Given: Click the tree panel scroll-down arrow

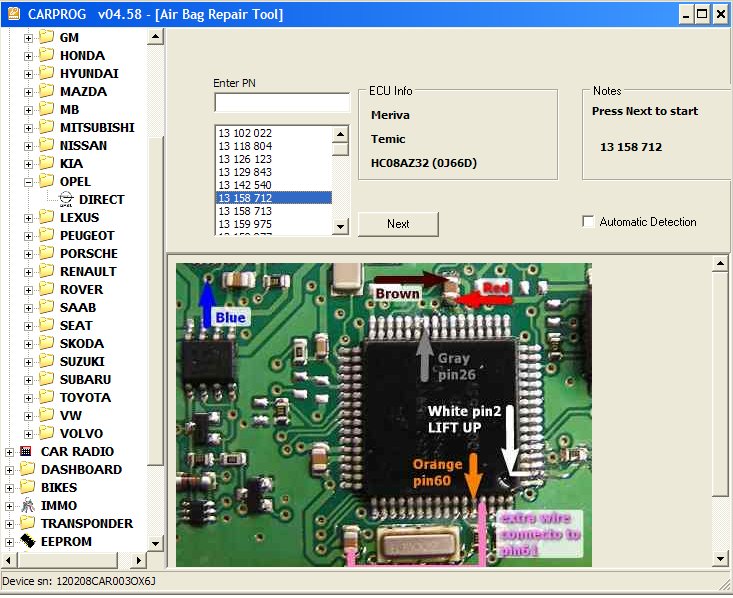Looking at the screenshot, I should pos(155,543).
